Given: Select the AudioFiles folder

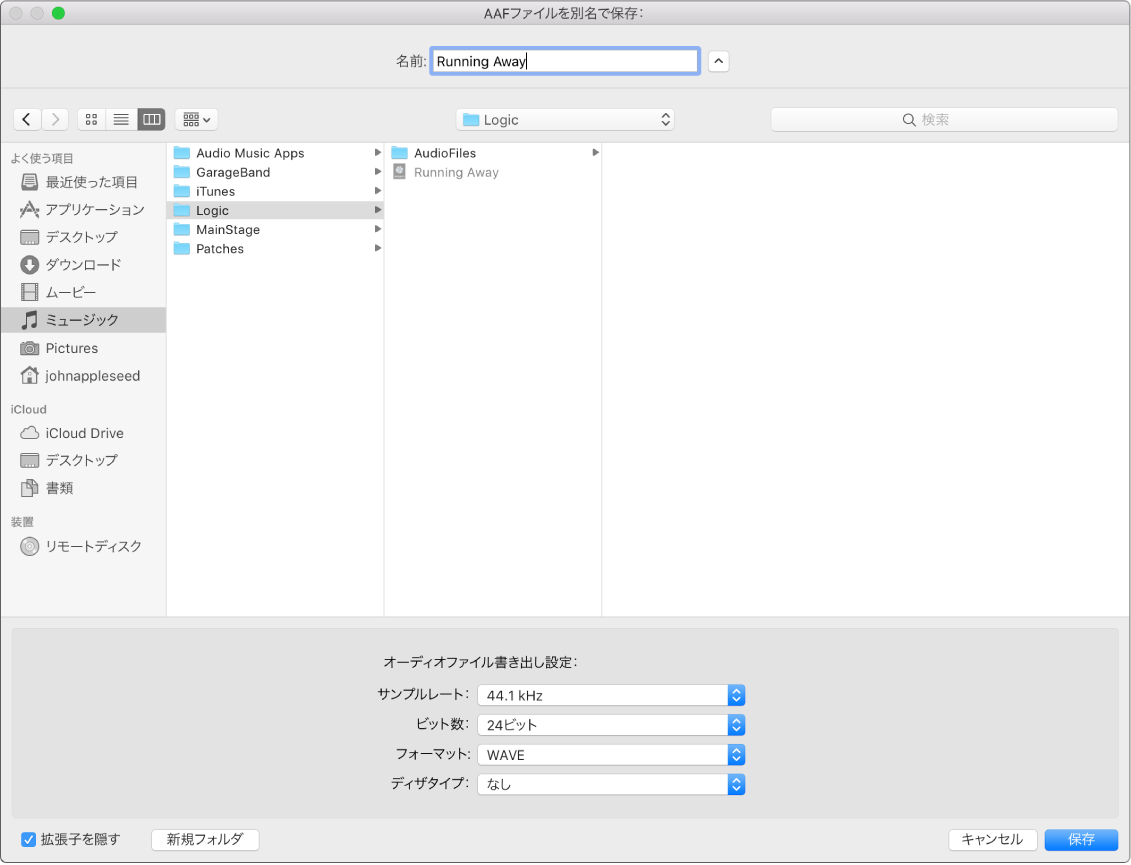Looking at the screenshot, I should (x=493, y=153).
